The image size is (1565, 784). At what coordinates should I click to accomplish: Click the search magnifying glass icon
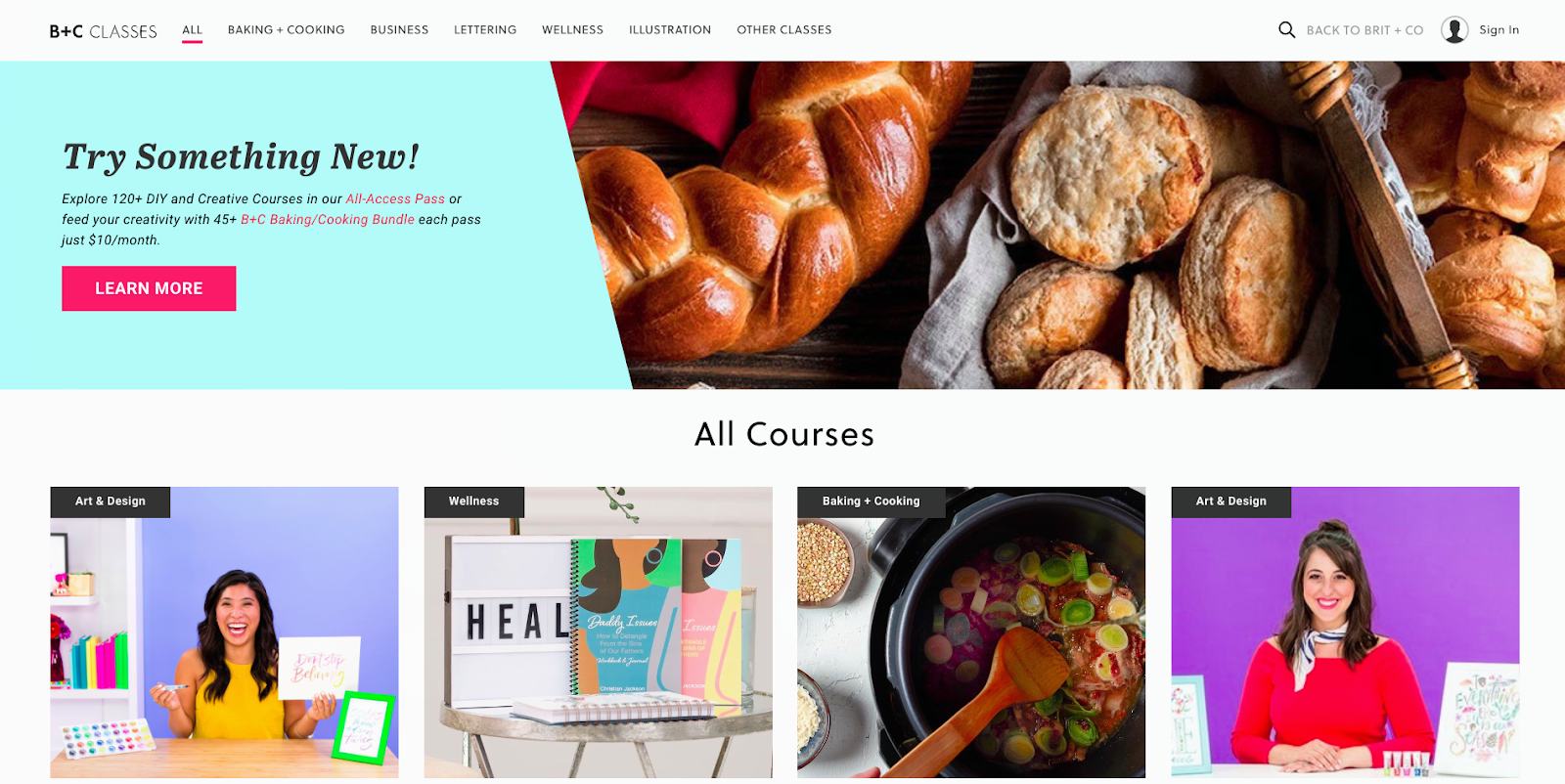pos(1286,30)
